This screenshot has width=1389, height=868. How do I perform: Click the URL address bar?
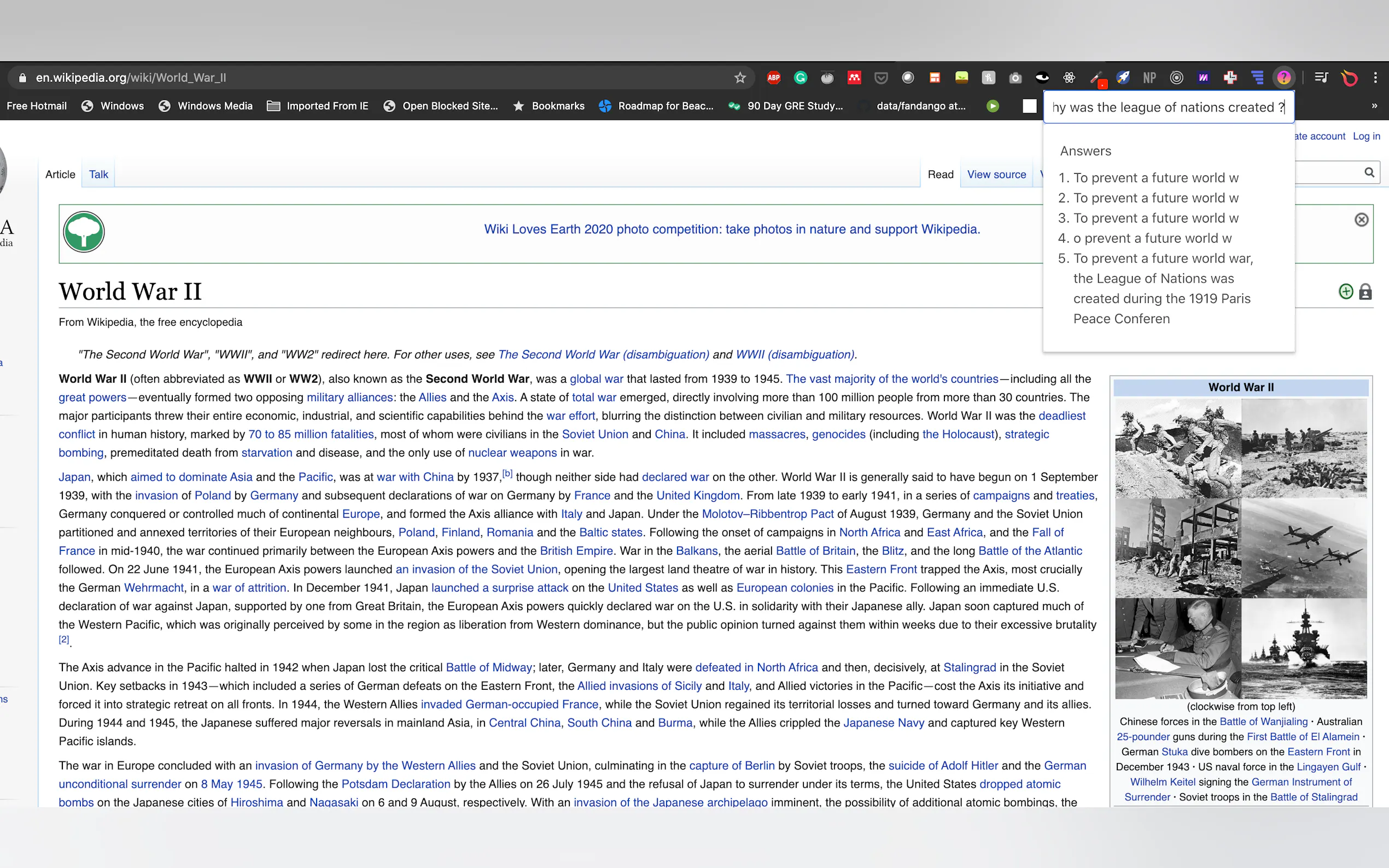tap(379, 78)
